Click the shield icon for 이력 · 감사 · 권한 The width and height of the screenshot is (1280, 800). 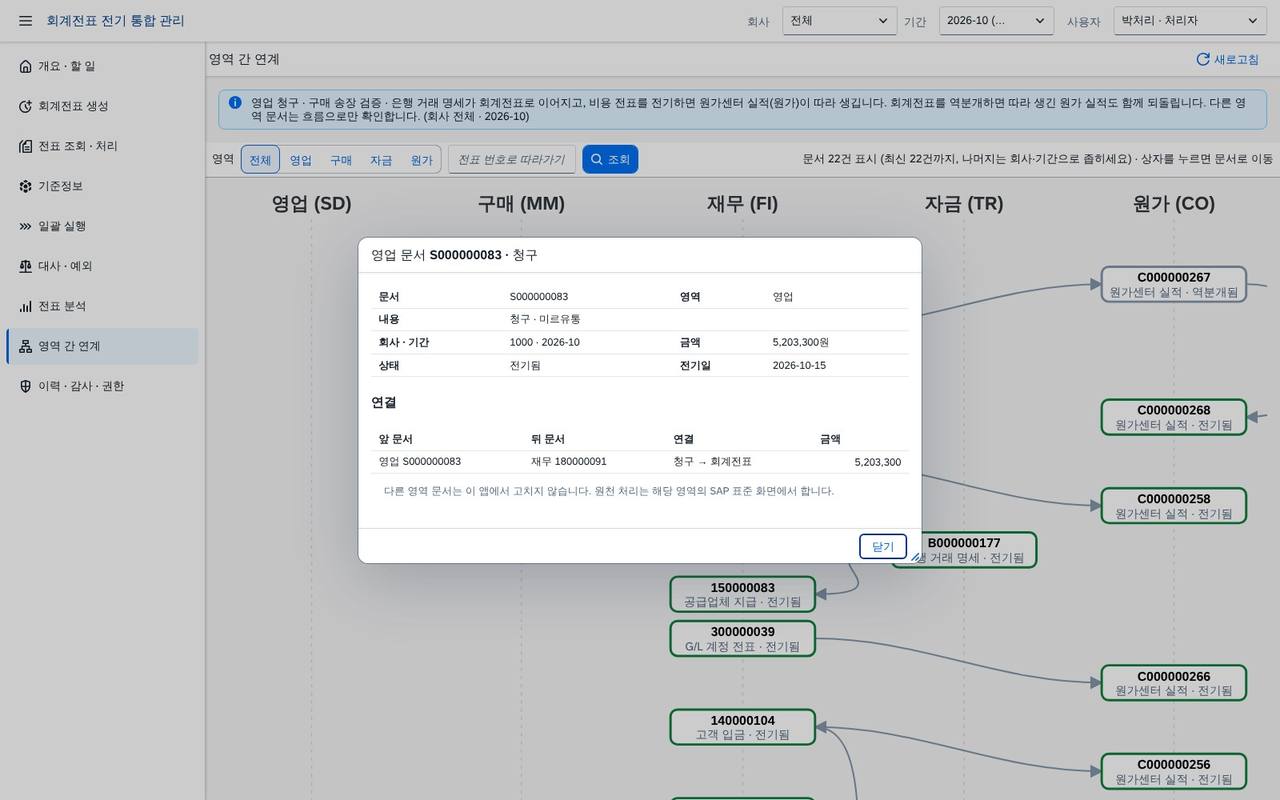click(25, 386)
